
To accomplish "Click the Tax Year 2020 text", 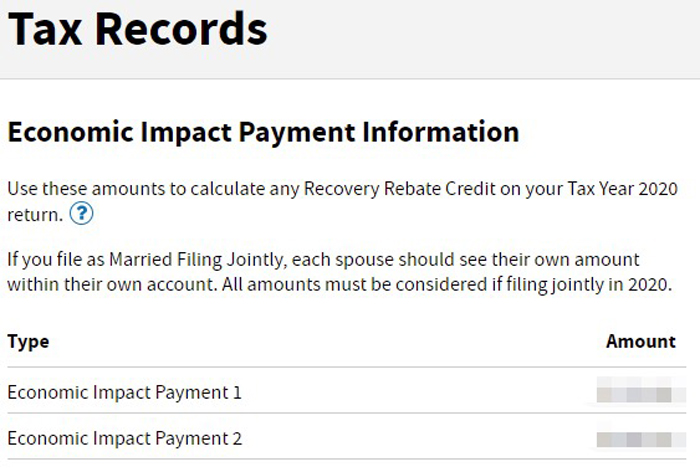I will (623, 188).
